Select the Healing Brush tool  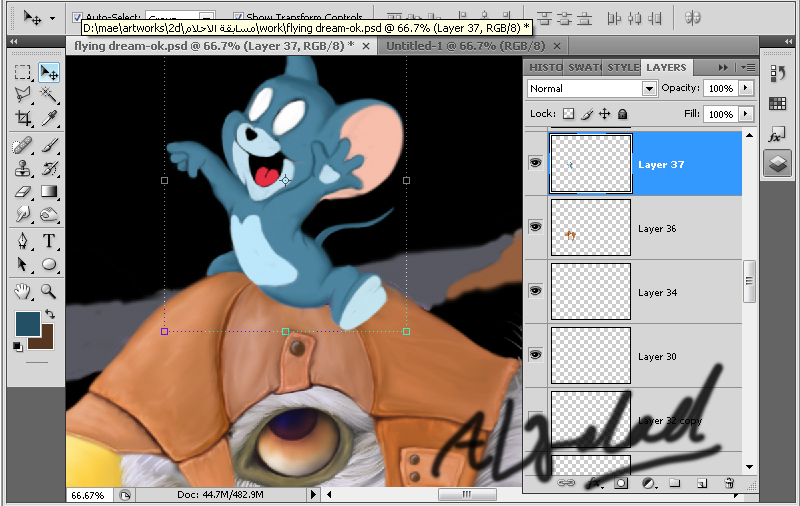coord(22,146)
